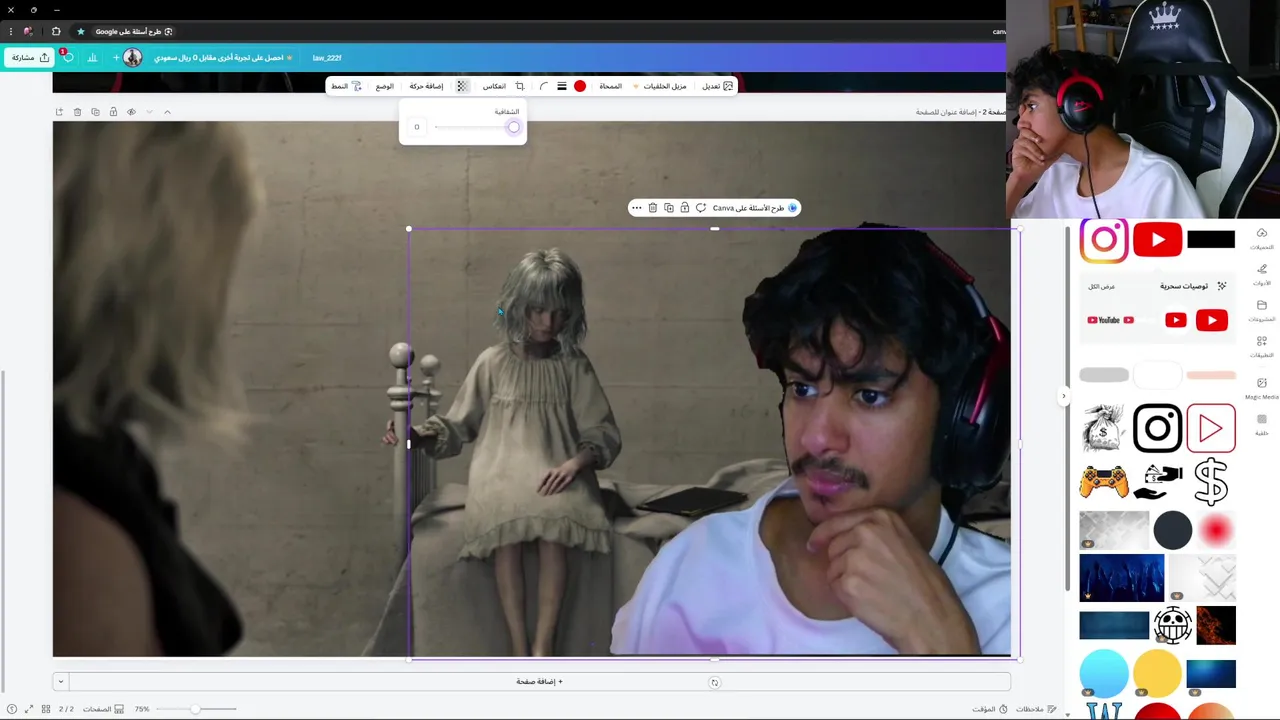1280x720 pixels.
Task: Click the zoom slider handle at 75%
Action: click(x=195, y=709)
